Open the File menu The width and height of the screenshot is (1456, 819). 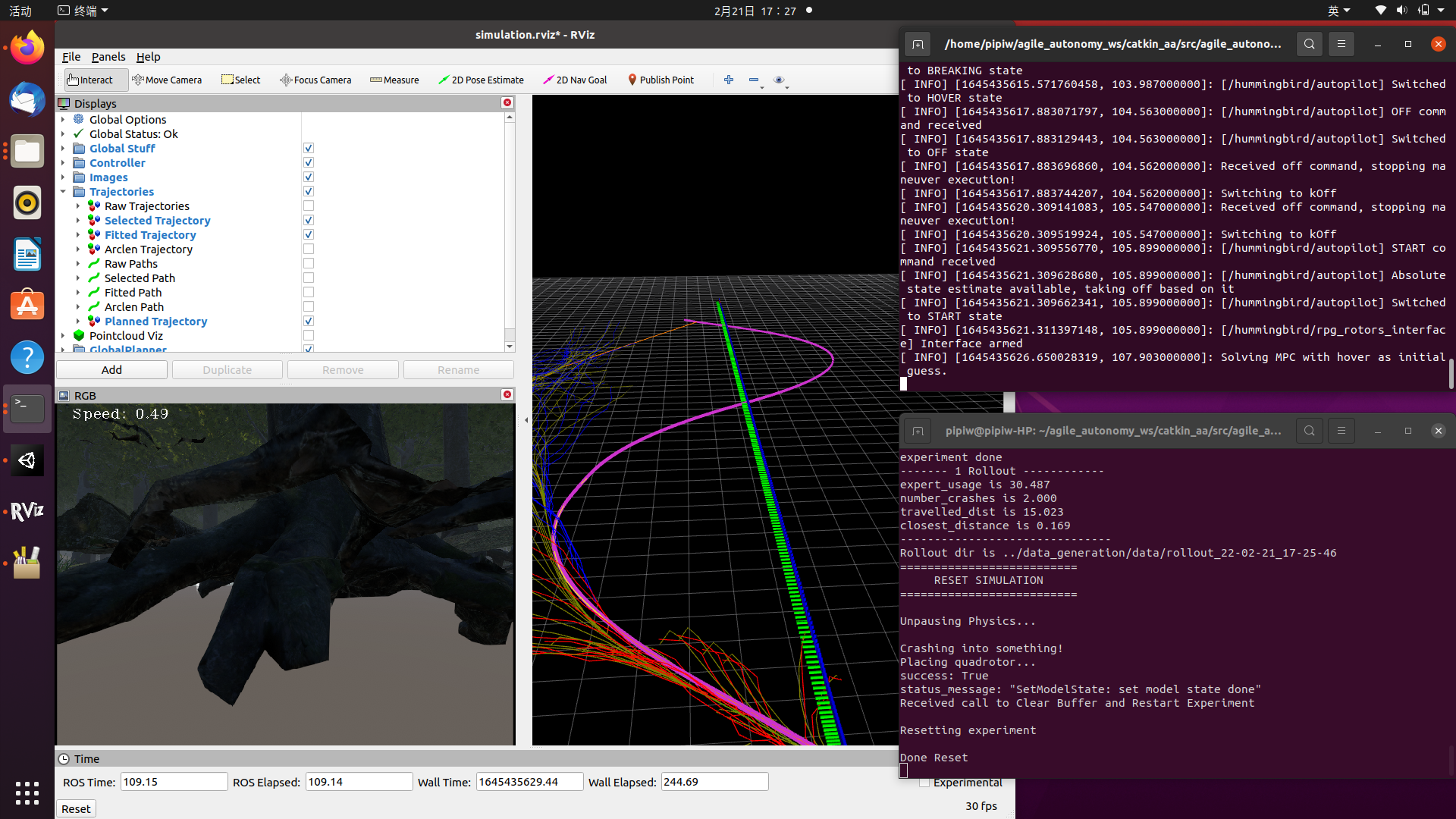pyautogui.click(x=71, y=57)
